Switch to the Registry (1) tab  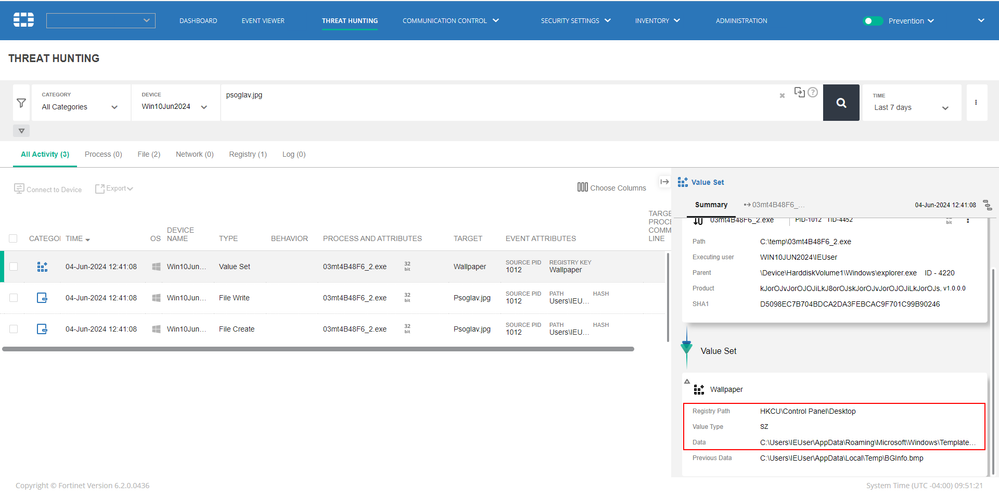pos(247,154)
